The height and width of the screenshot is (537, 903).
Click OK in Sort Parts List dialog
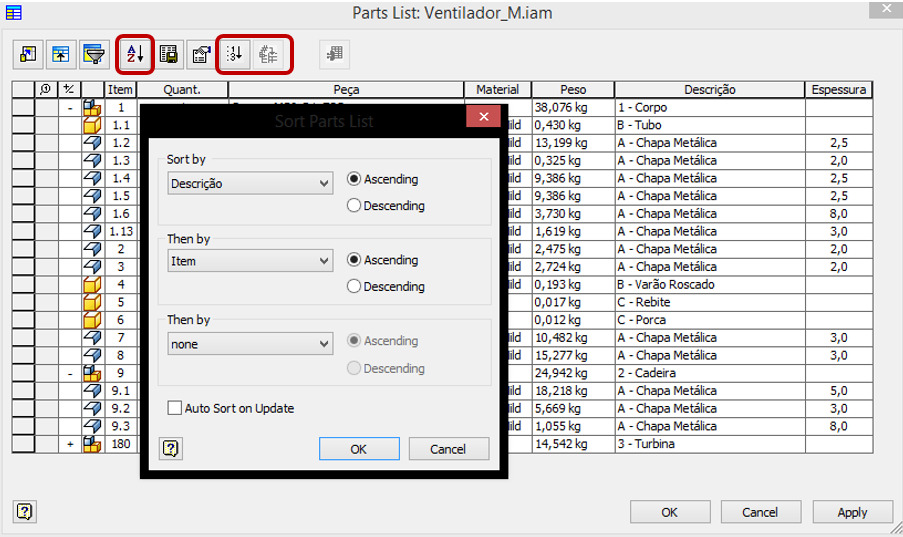coord(359,449)
